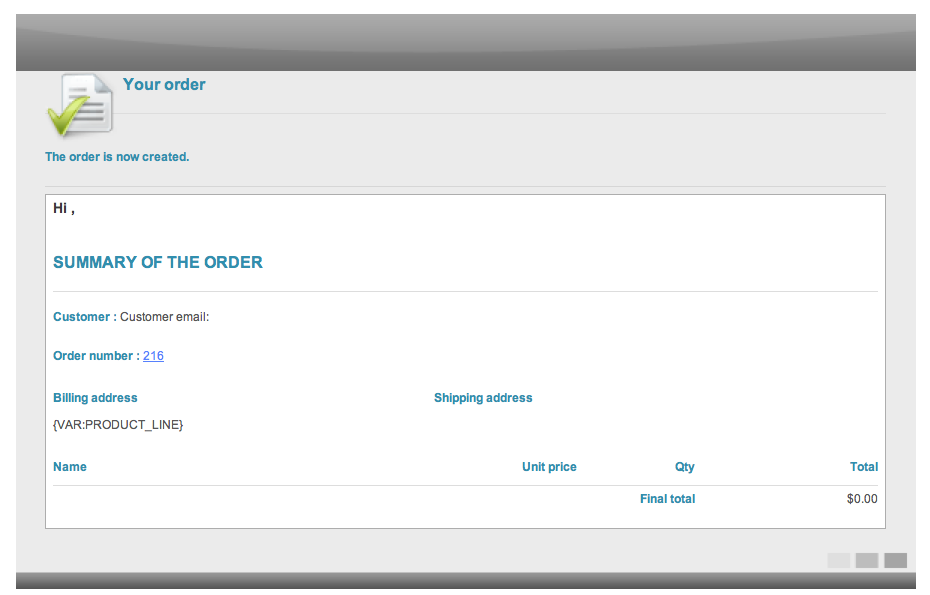Click the "Name" column header
The width and height of the screenshot is (930, 595).
[70, 467]
